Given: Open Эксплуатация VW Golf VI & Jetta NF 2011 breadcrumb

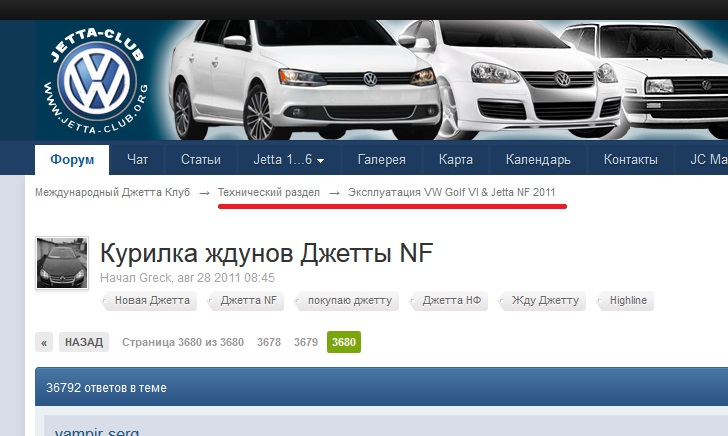Looking at the screenshot, I should (x=451, y=192).
